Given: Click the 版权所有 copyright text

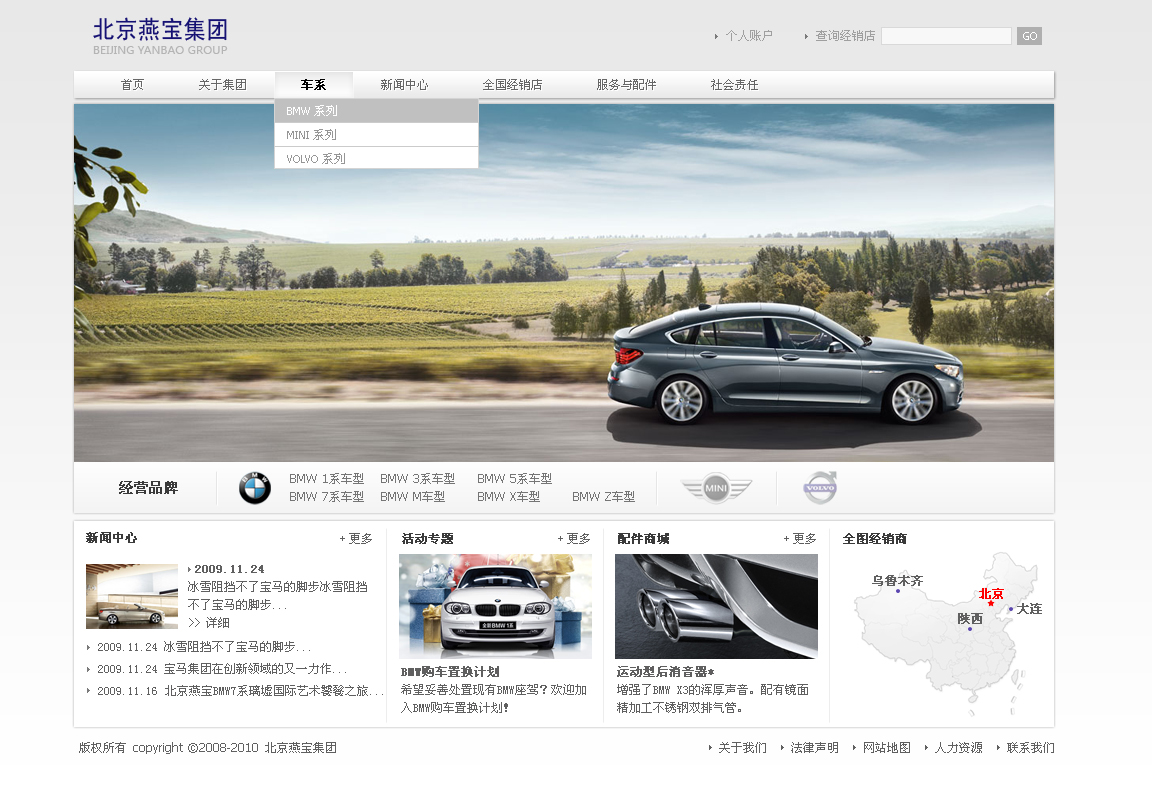Looking at the screenshot, I should pyautogui.click(x=208, y=747).
